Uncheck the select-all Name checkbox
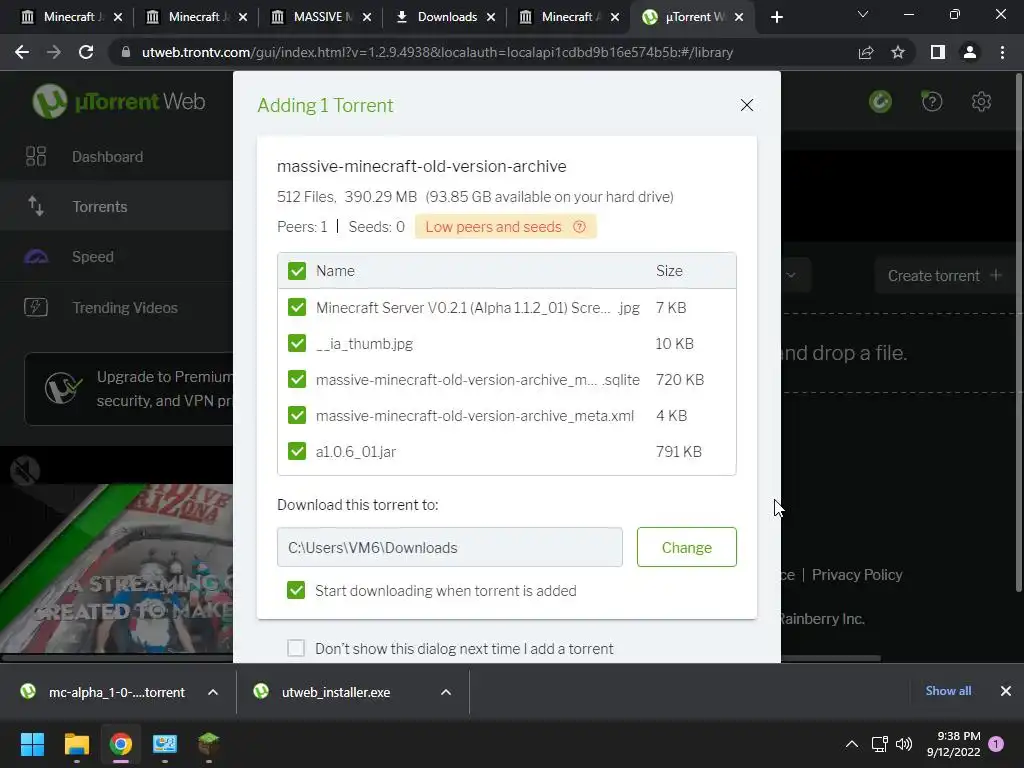 (296, 271)
